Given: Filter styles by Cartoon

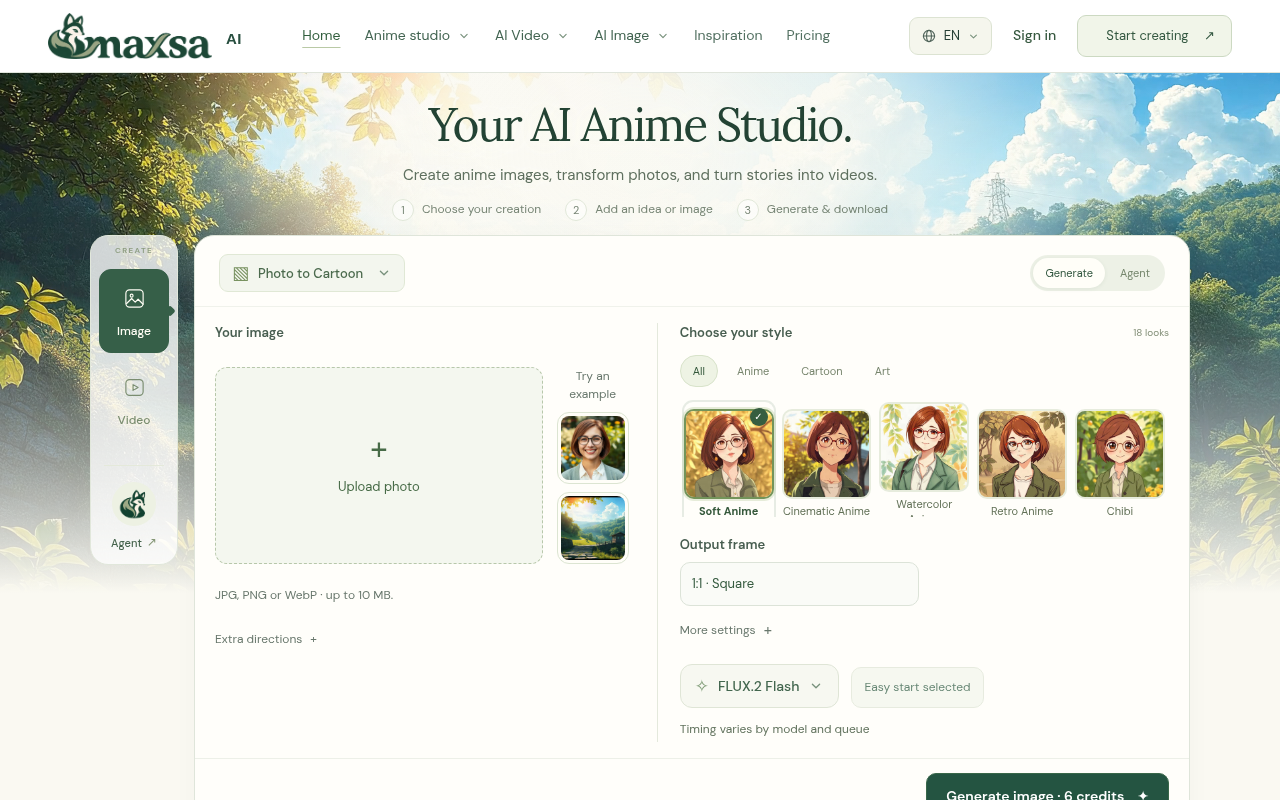Looking at the screenshot, I should coord(822,371).
